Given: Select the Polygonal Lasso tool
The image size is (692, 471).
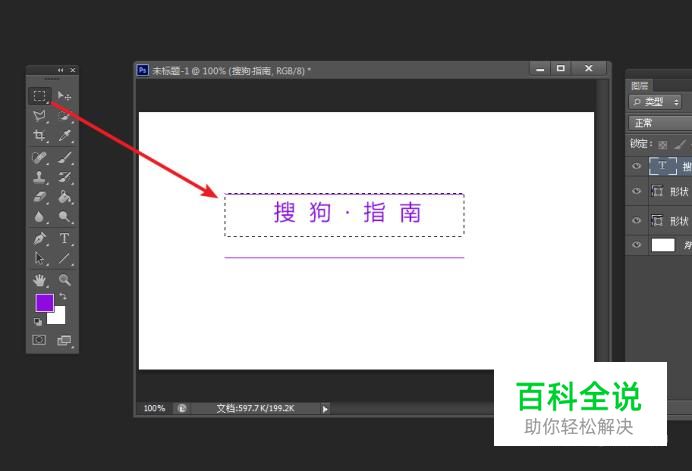Looking at the screenshot, I should point(40,116).
